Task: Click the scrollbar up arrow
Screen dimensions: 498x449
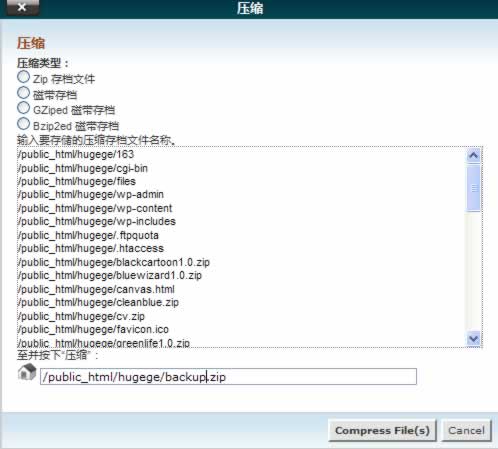Action: coord(474,156)
